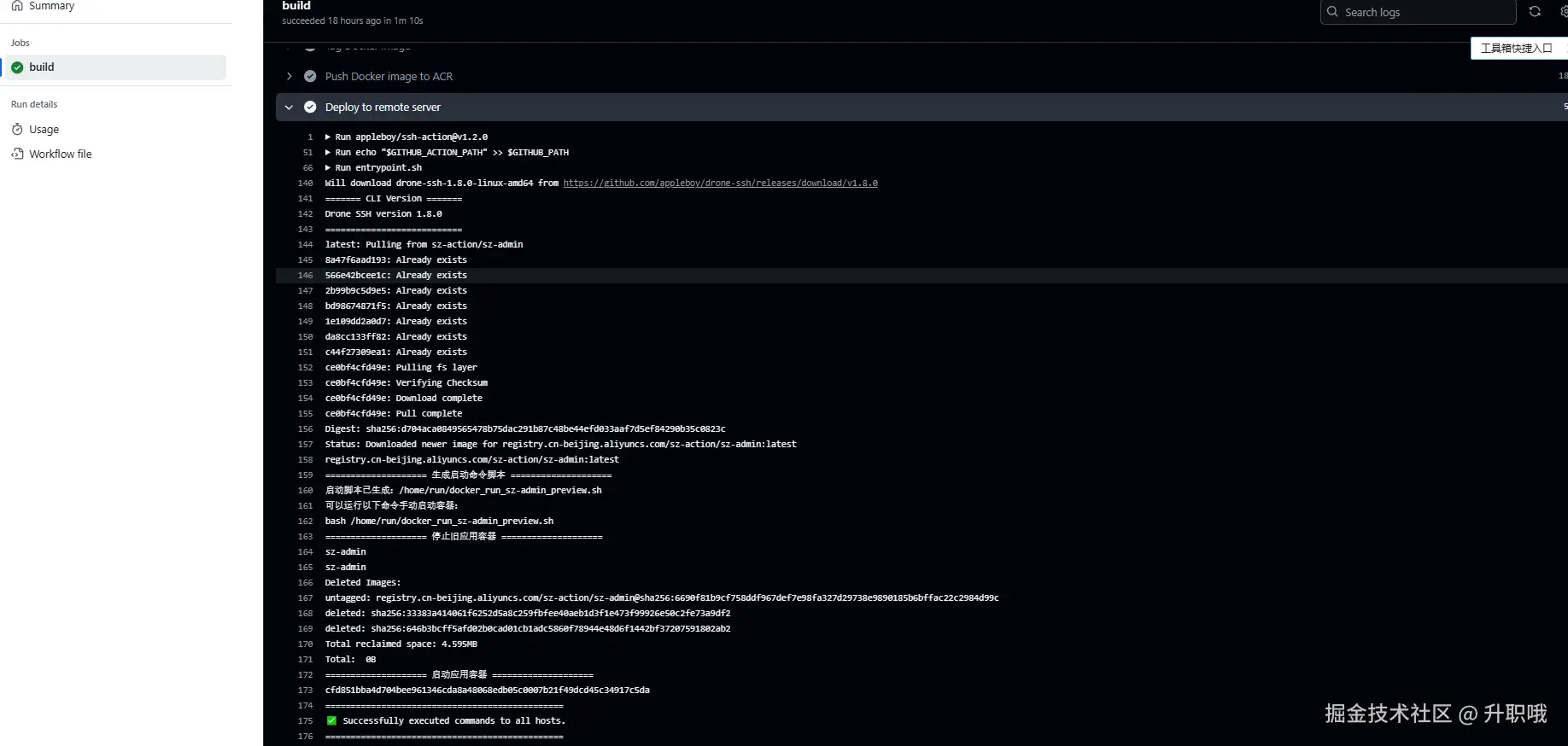This screenshot has width=1568, height=746.
Task: Open the Workflow file page
Action: point(61,154)
